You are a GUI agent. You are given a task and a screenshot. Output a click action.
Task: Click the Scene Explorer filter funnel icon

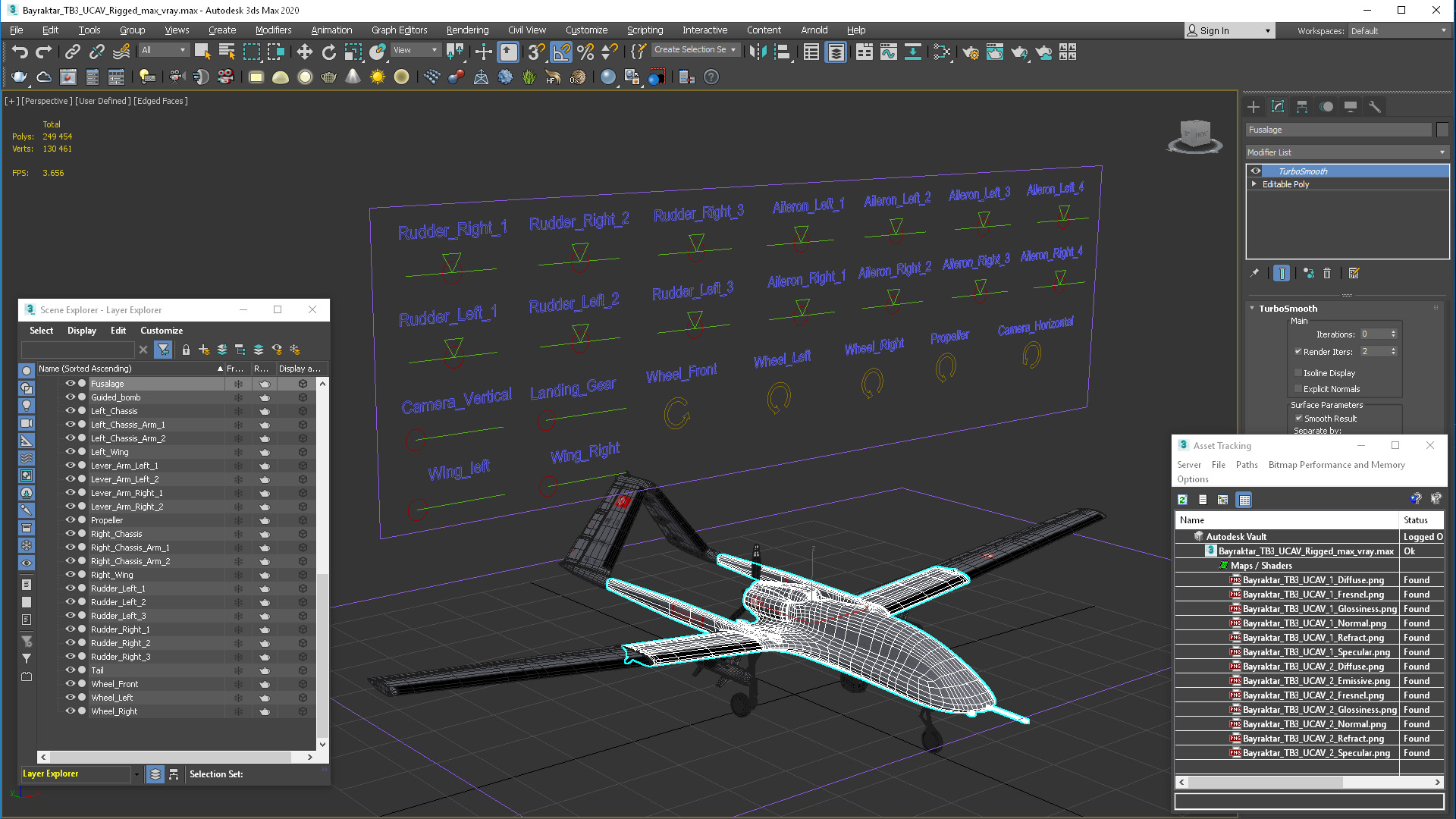pyautogui.click(x=163, y=350)
